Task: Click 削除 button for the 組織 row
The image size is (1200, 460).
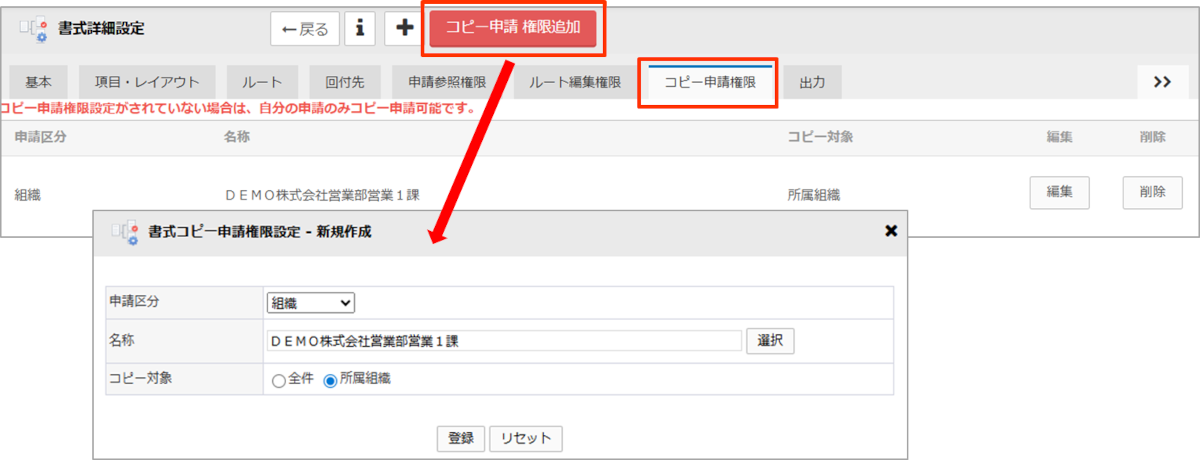Action: pyautogui.click(x=1152, y=192)
